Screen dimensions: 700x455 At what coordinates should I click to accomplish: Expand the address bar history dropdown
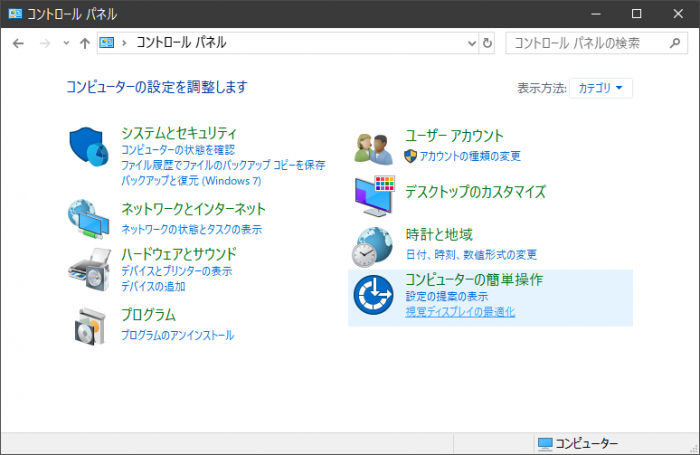(x=472, y=43)
